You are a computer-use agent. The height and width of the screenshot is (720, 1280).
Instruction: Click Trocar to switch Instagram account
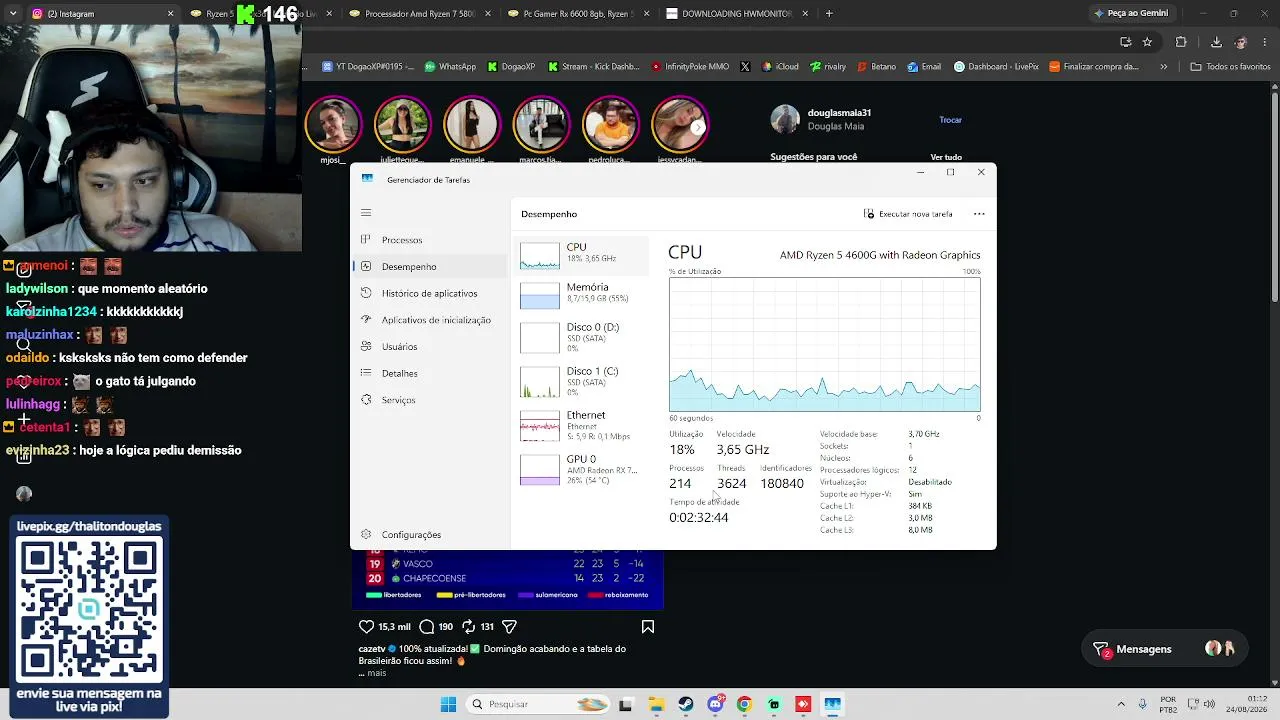point(950,120)
